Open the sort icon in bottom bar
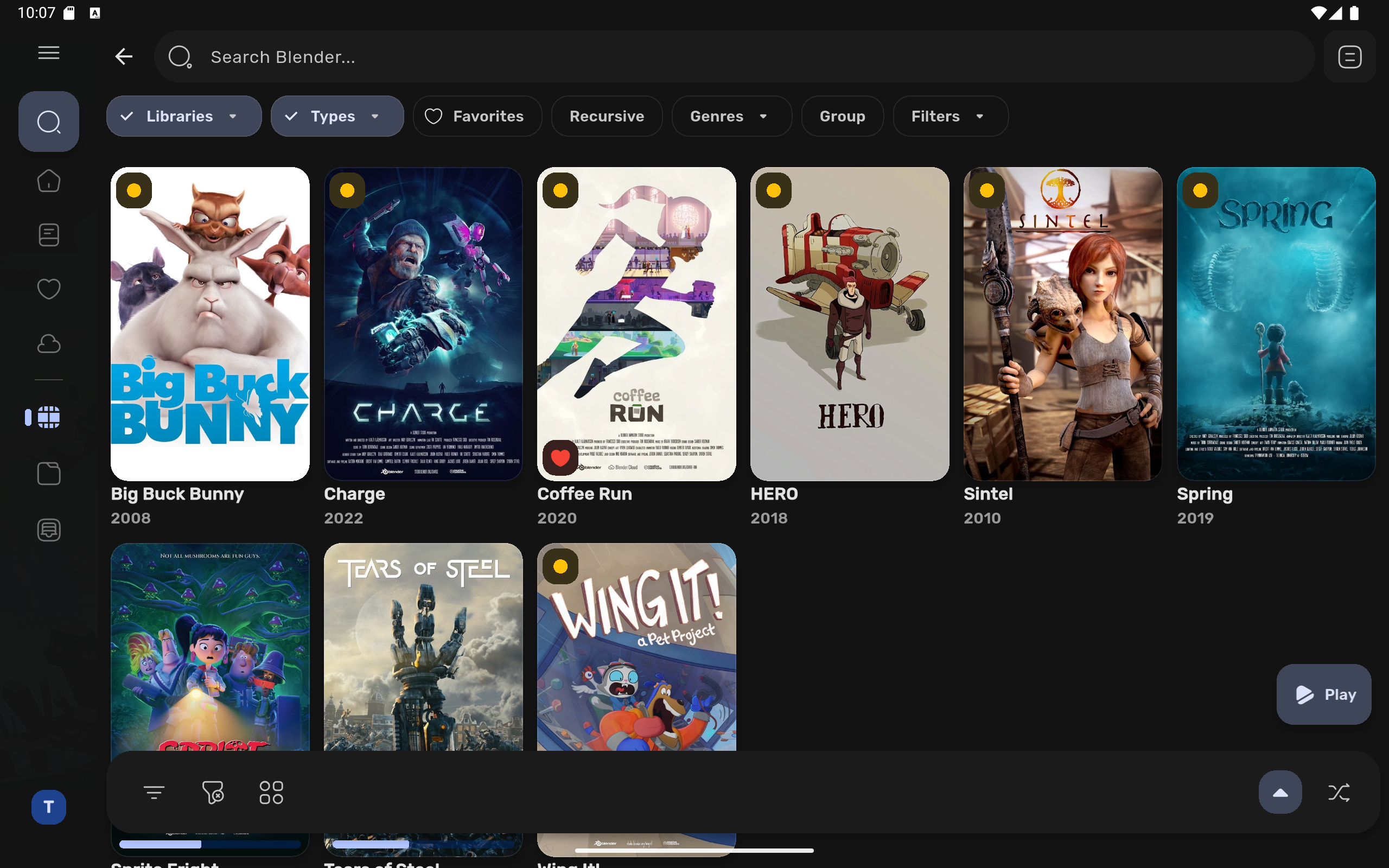The image size is (1389, 868). 154,792
